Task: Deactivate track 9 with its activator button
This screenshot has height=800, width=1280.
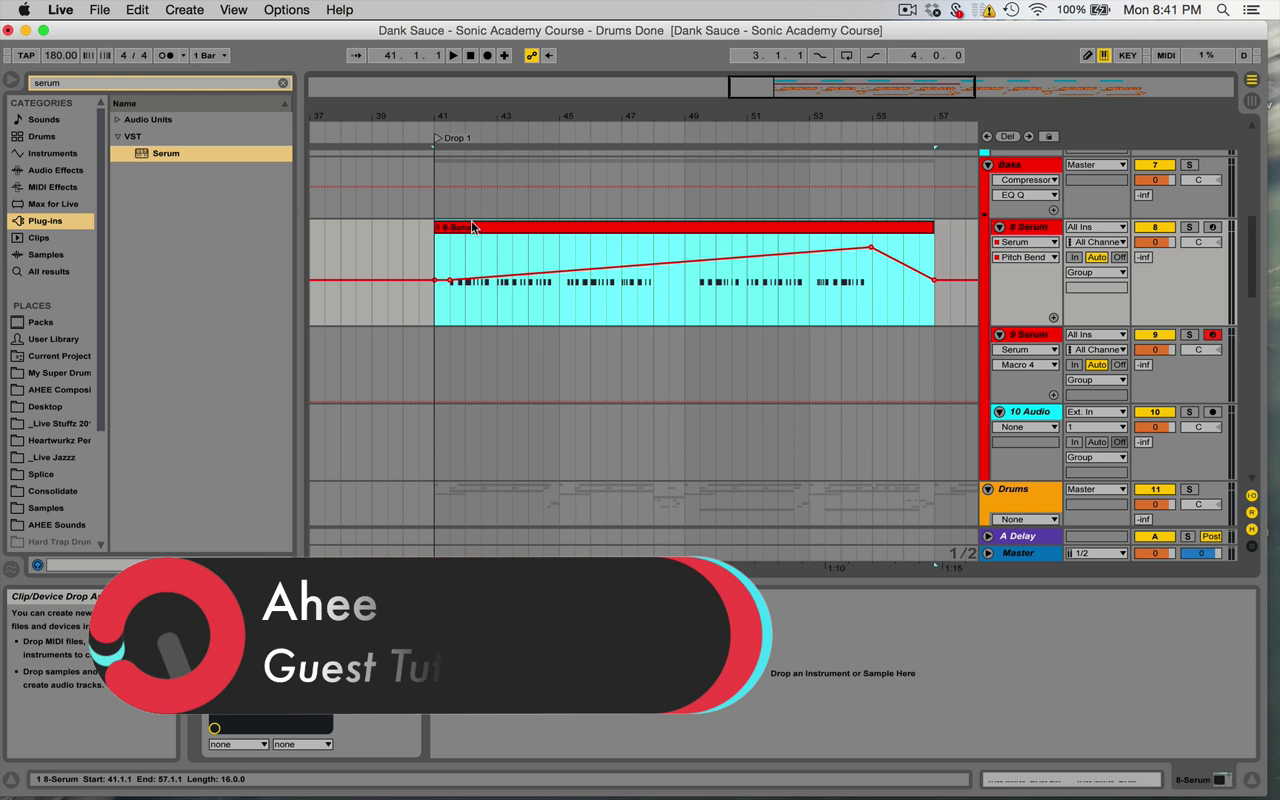Action: click(1154, 335)
